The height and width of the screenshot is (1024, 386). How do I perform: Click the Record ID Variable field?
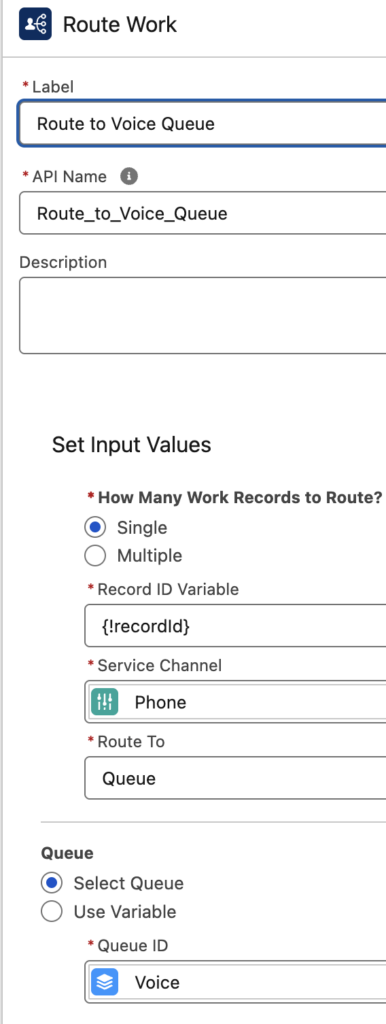[235, 626]
